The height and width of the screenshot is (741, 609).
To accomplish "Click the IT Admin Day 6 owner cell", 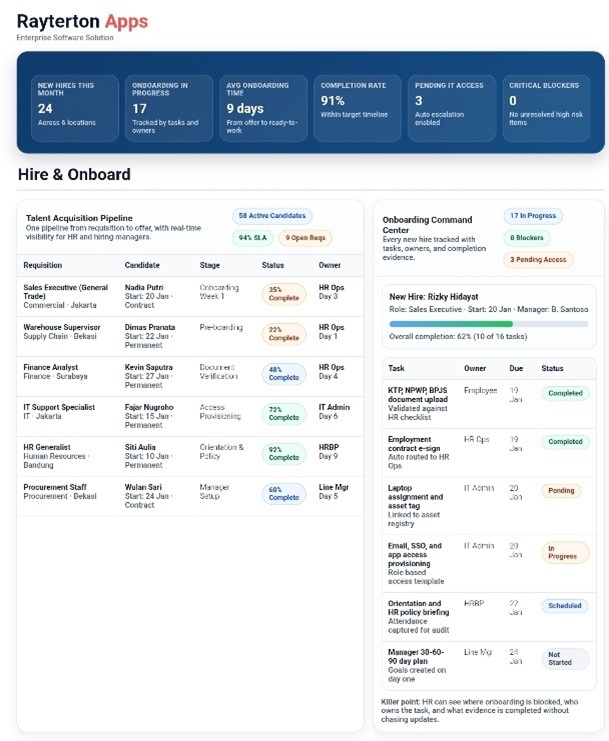I will (334, 412).
